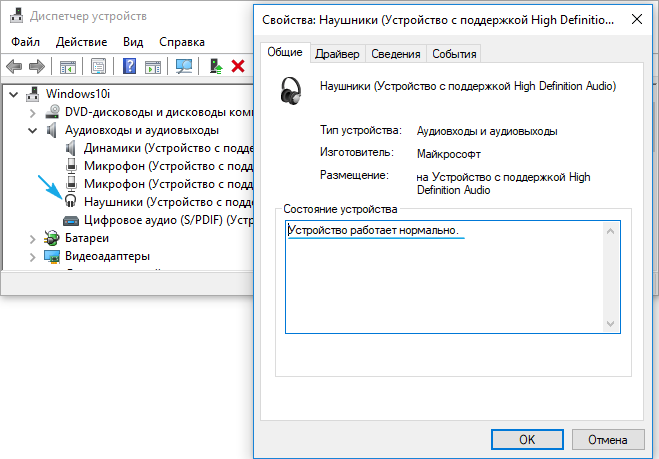Click the blue Help question mark icon

[130, 66]
